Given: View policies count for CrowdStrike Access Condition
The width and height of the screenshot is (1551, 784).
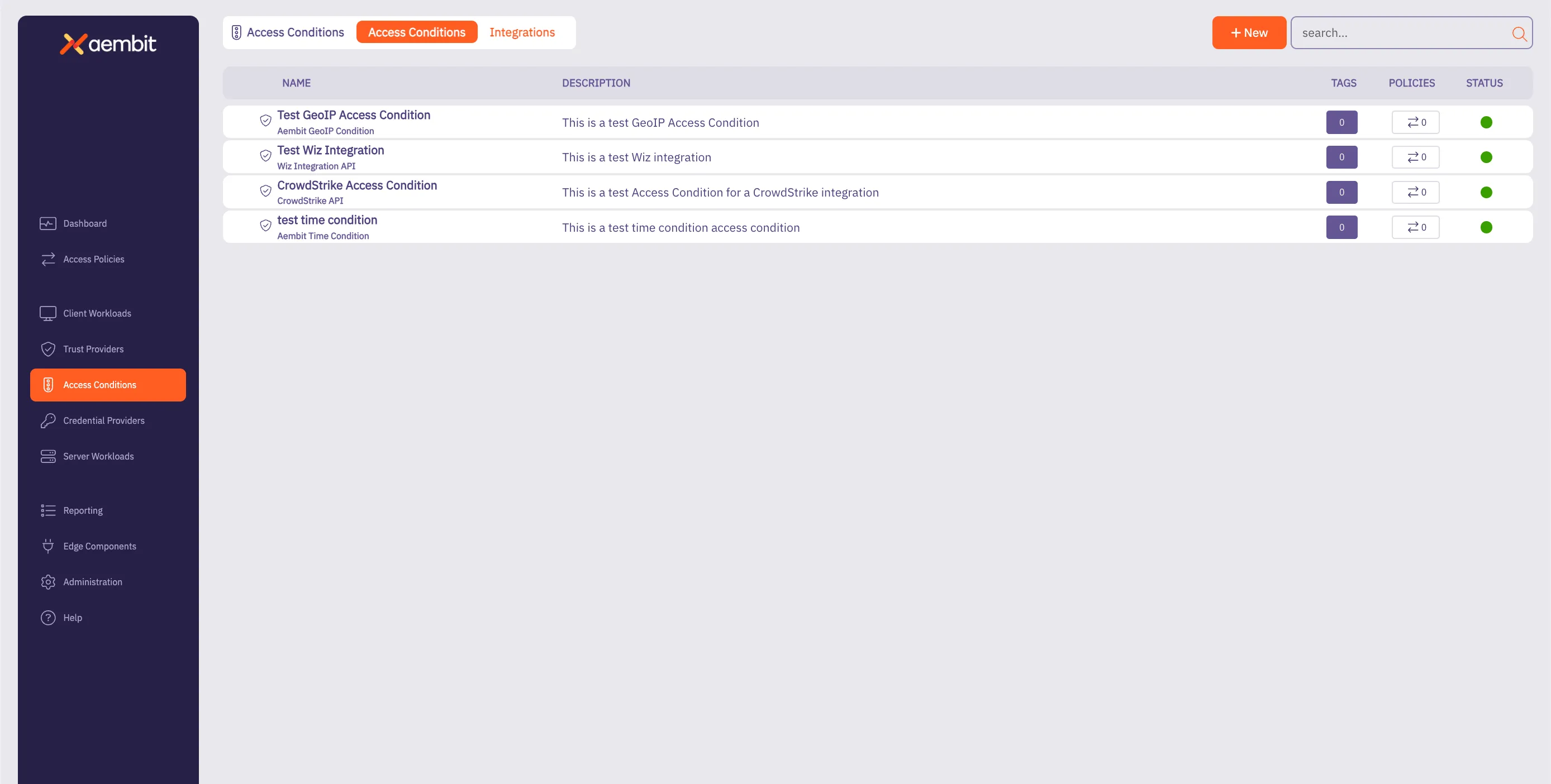Looking at the screenshot, I should 1416,192.
